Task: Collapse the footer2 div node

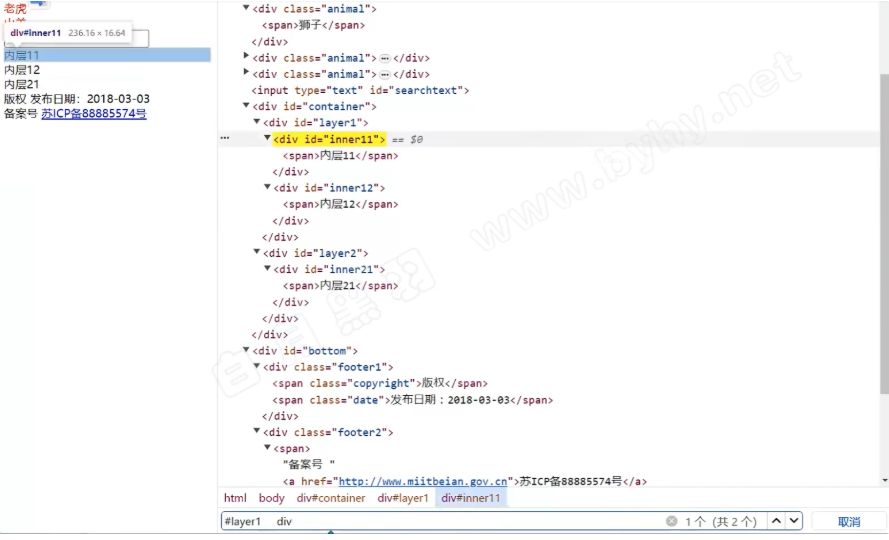Action: 257,432
